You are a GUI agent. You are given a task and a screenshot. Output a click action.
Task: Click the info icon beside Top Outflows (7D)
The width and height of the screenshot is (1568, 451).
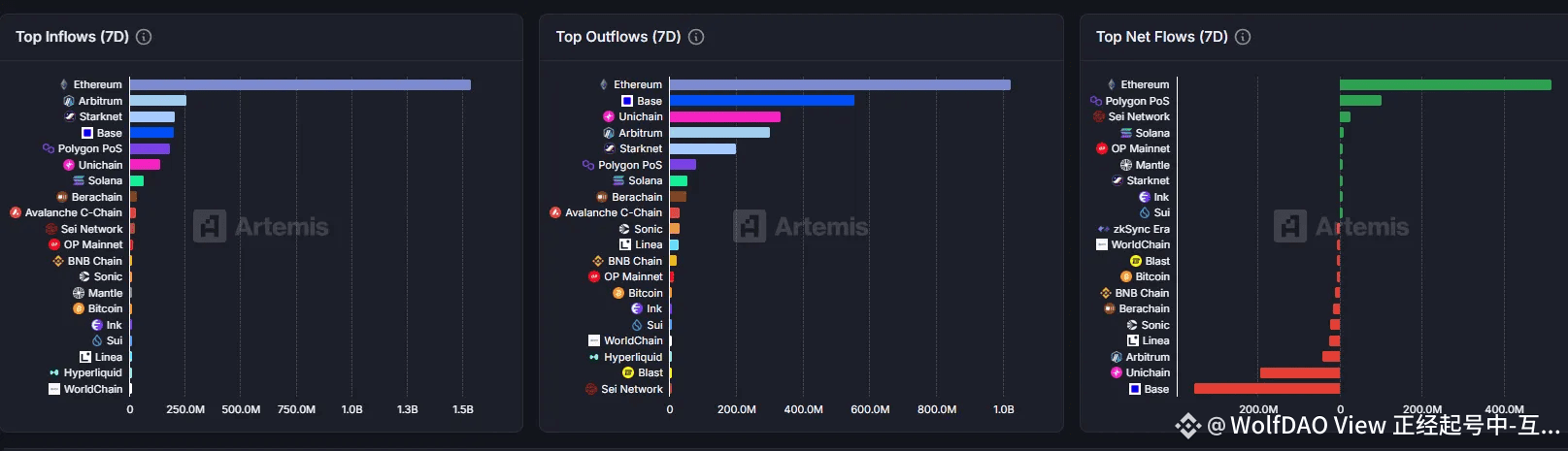tap(696, 37)
